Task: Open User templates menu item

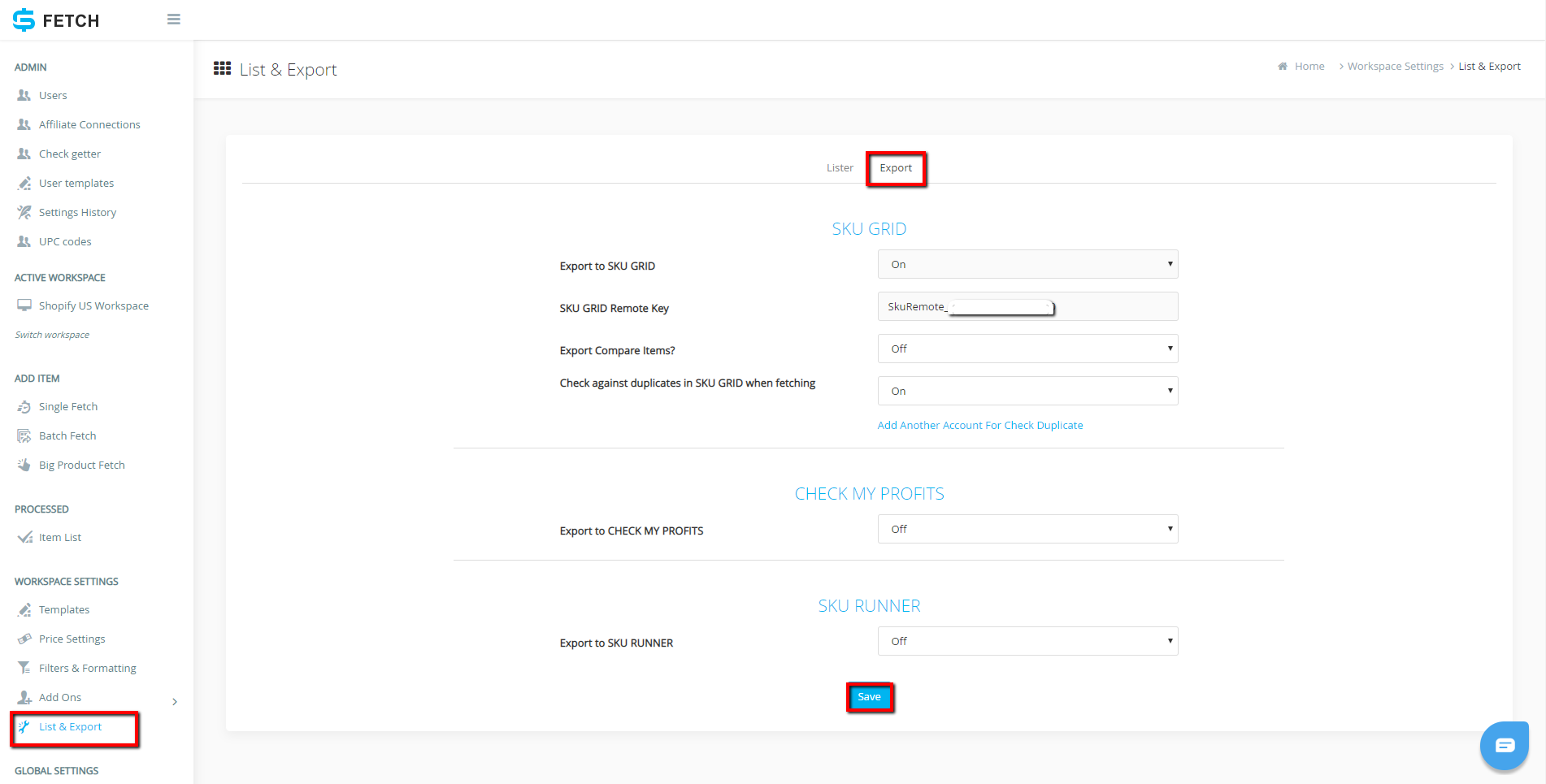Action: pyautogui.click(x=76, y=184)
